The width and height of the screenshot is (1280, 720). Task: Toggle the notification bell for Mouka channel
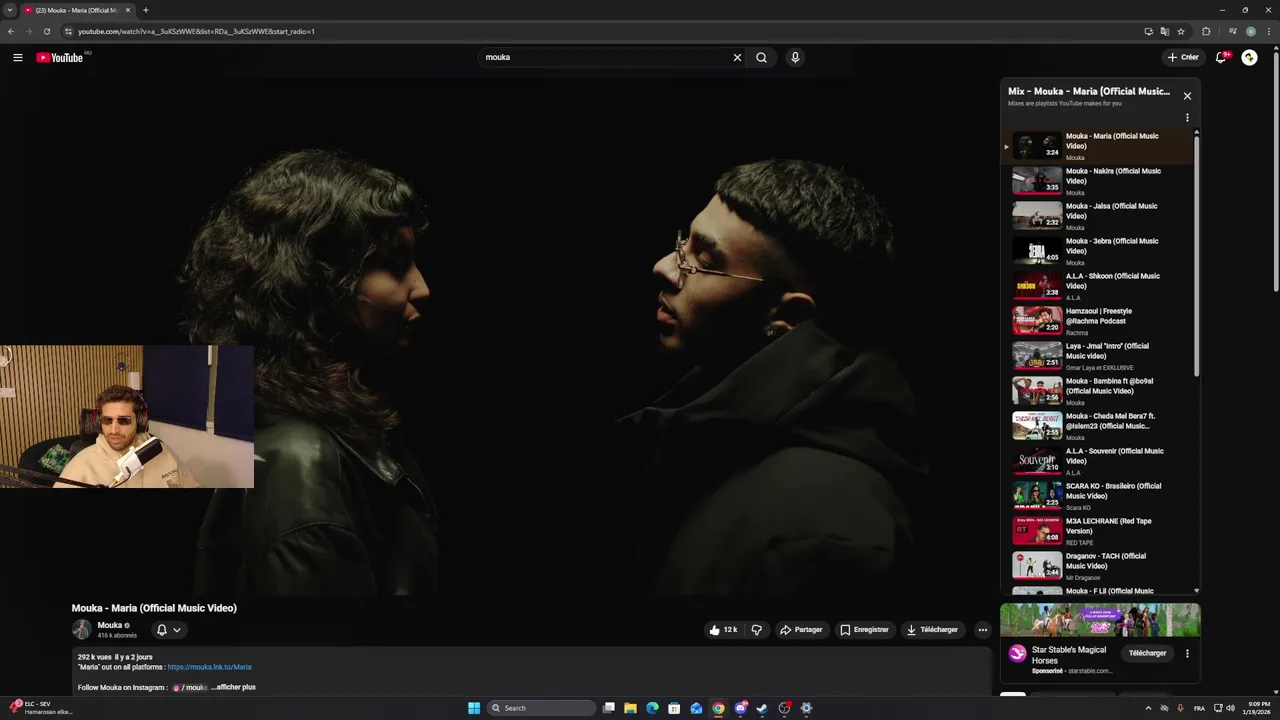click(161, 630)
